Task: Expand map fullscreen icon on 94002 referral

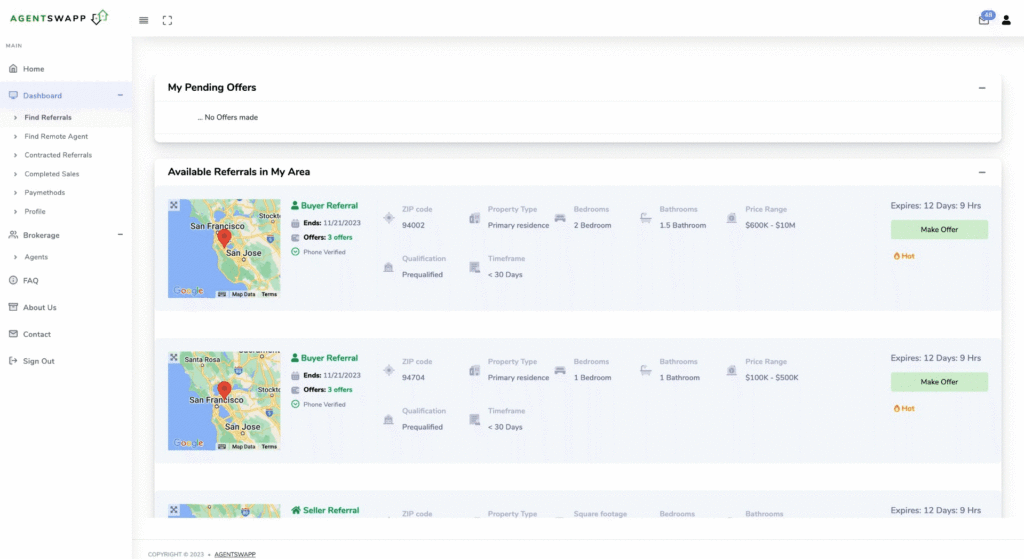Action: (x=174, y=205)
